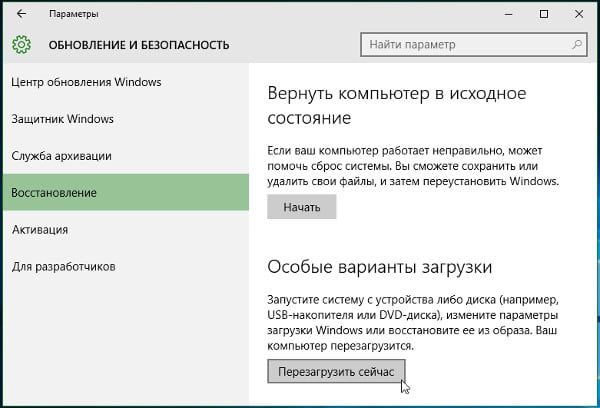Viewport: 600px width, 408px height.
Task: Click the green settings gear icon
Action: [x=21, y=45]
